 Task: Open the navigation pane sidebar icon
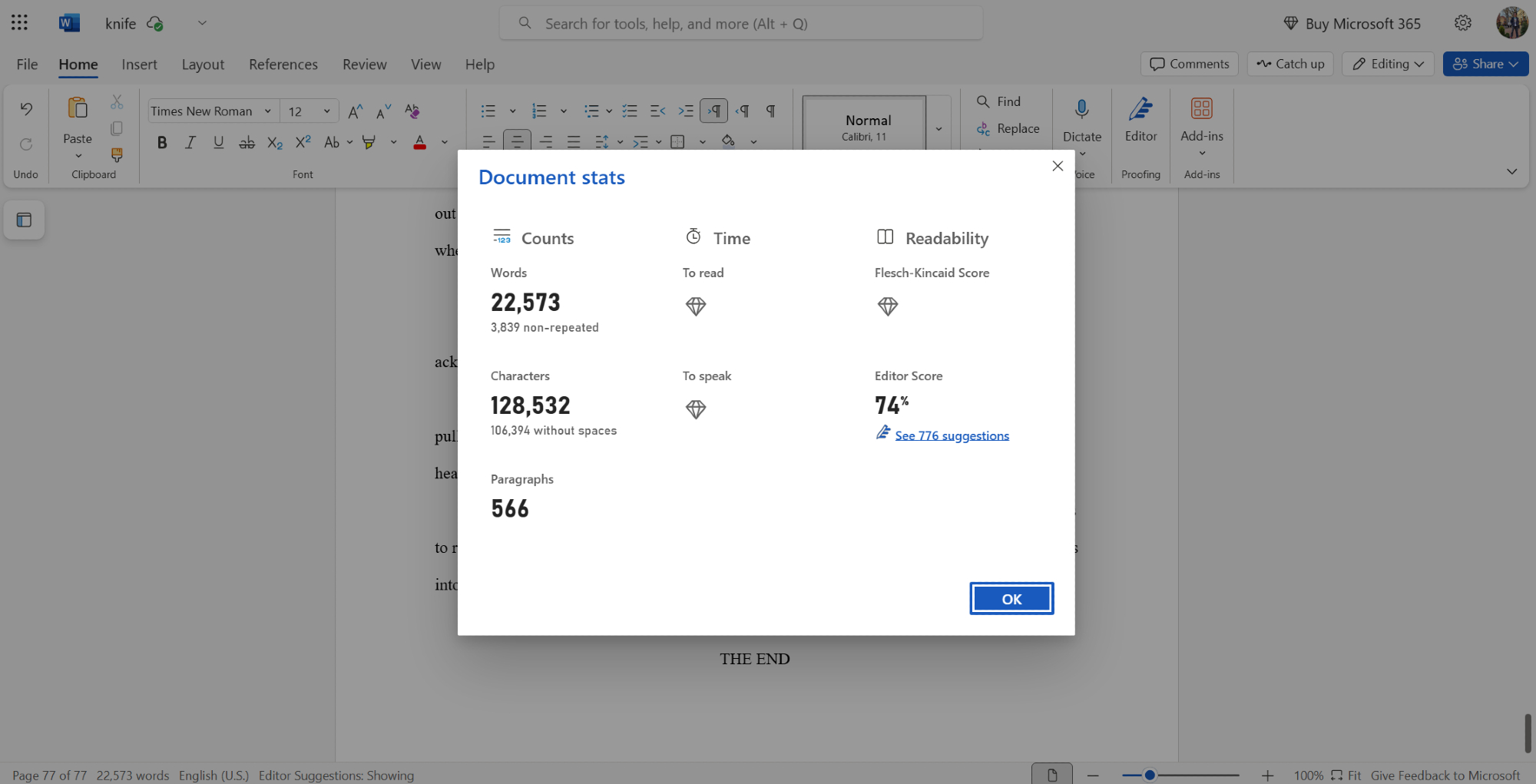tap(24, 220)
